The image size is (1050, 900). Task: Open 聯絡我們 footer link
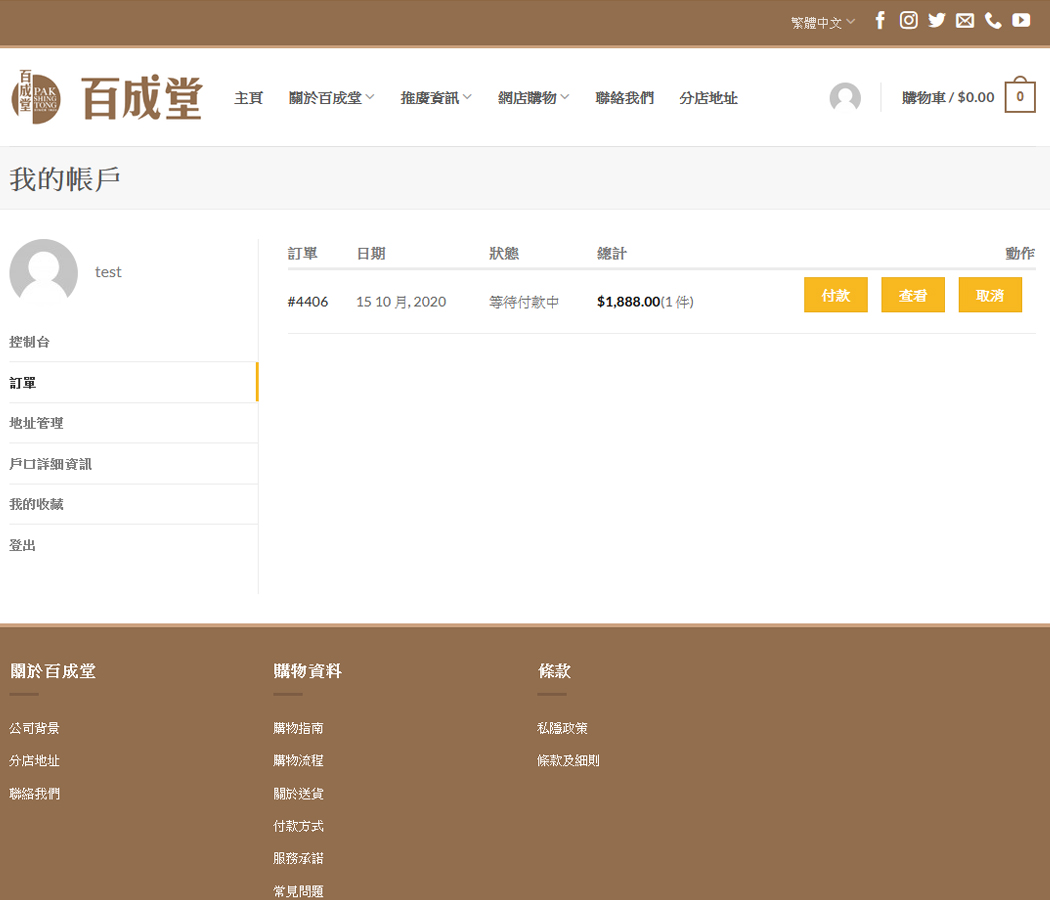pos(35,794)
